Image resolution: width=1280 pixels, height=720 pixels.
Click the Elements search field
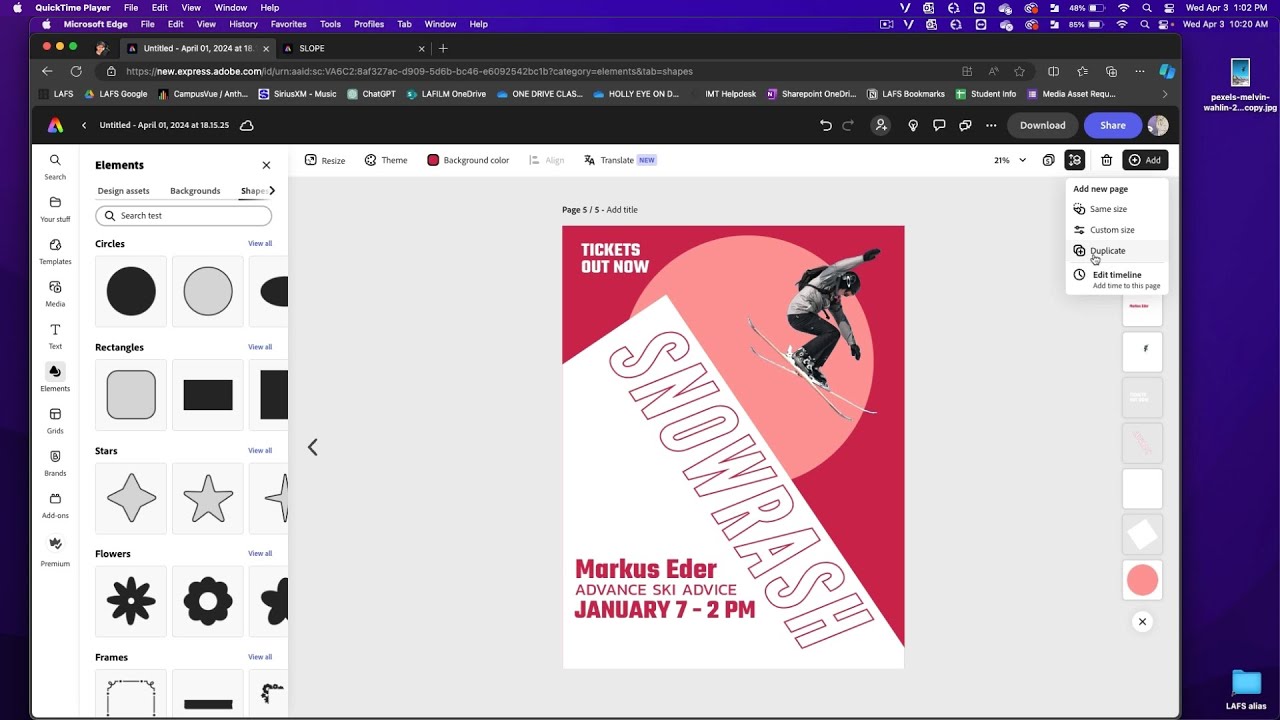pyautogui.click(x=183, y=216)
